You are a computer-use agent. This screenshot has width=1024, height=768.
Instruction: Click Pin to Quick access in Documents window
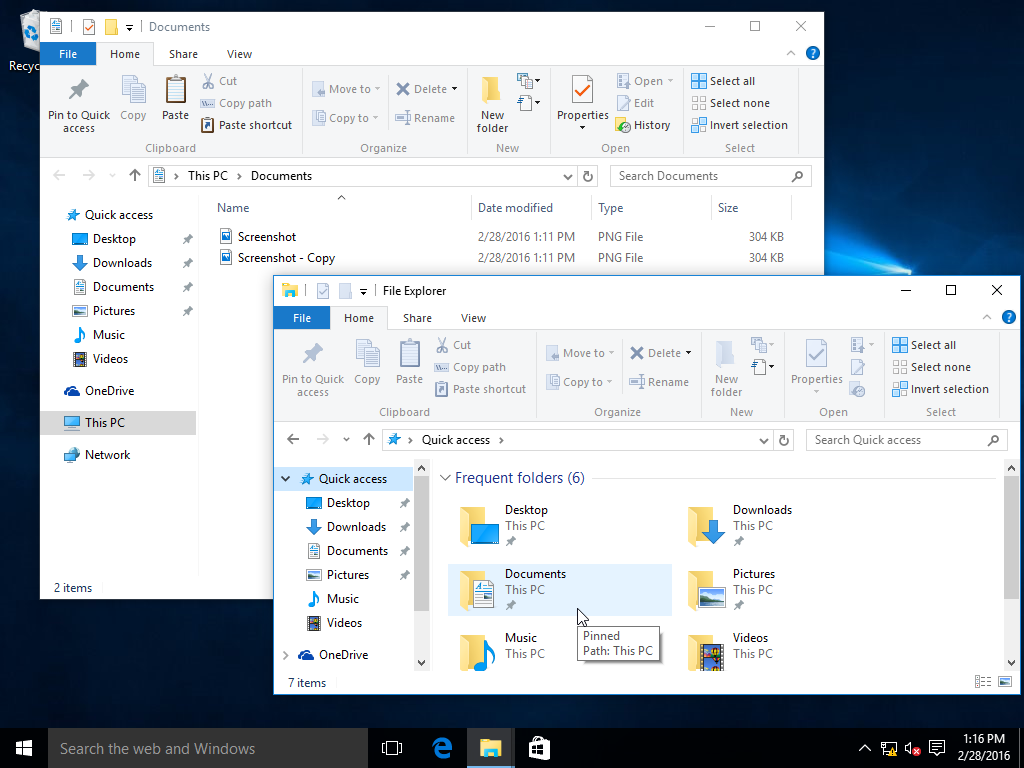pos(78,103)
